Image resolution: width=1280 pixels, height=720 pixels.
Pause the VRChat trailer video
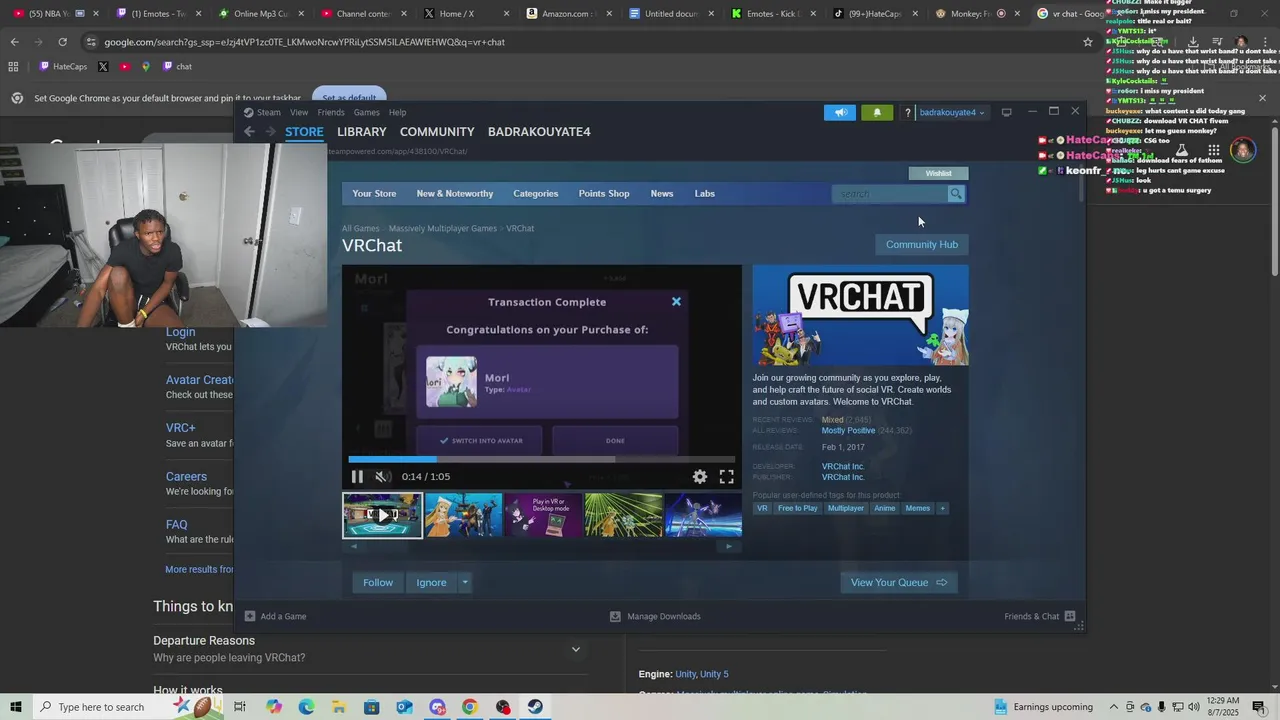click(357, 477)
